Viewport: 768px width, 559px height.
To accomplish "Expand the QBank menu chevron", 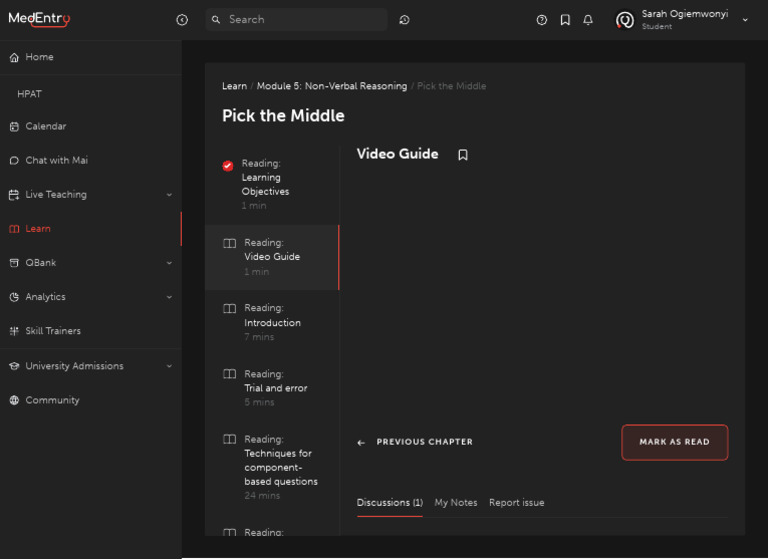I will point(169,263).
